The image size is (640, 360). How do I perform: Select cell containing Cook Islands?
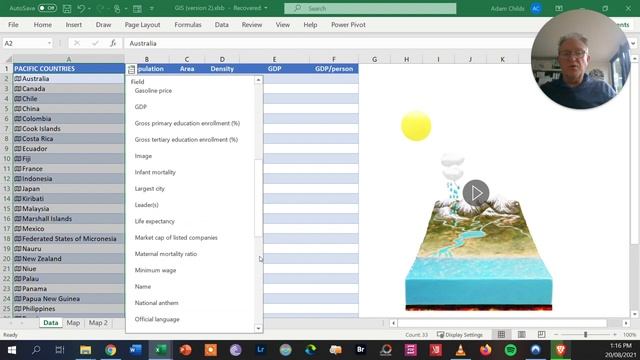coord(69,129)
